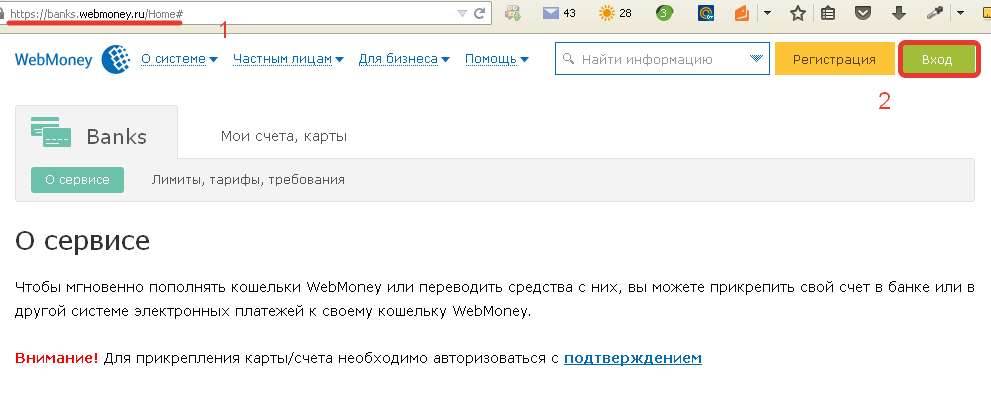Open the orange wallet extension icon
This screenshot has width=991, height=398.
point(742,13)
